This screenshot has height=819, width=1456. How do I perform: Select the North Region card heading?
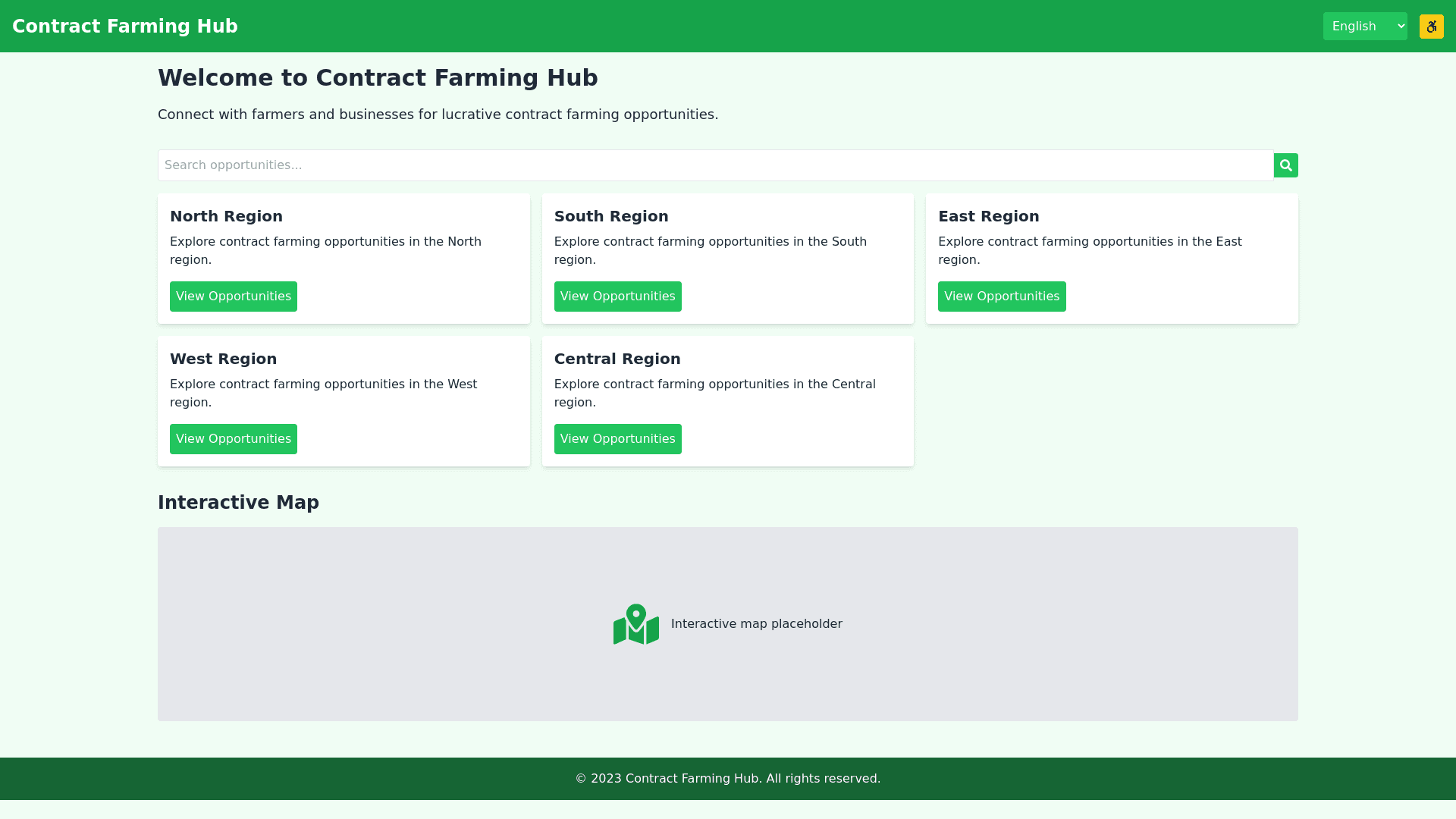coord(226,216)
